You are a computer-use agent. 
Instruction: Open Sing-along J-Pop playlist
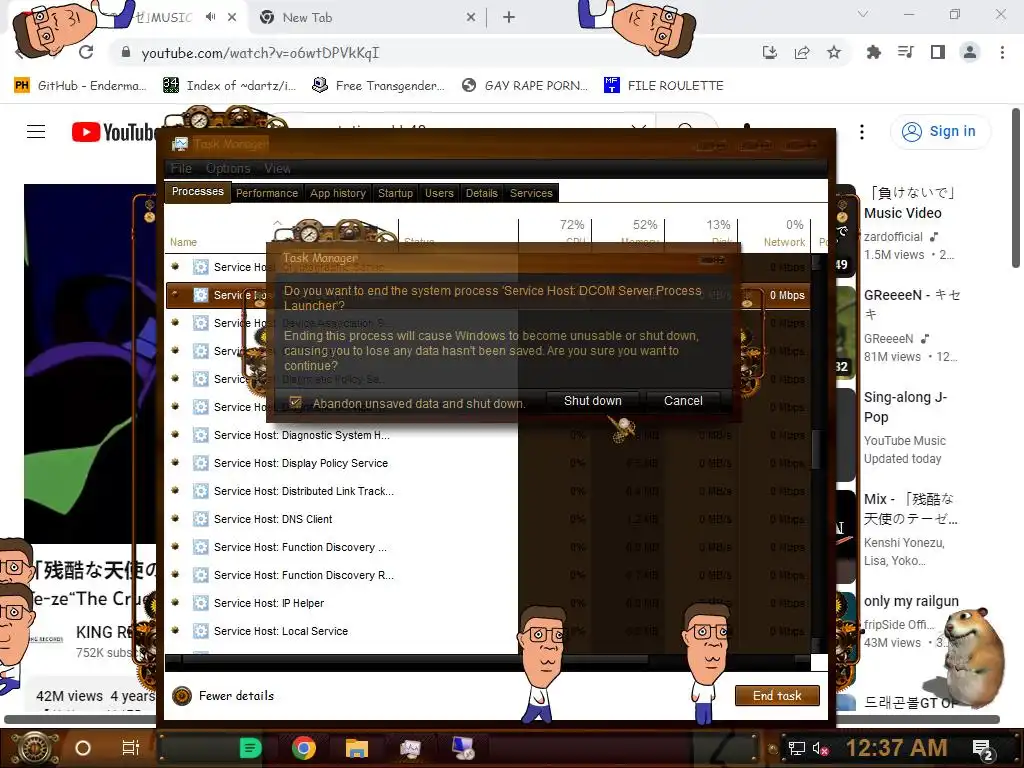click(x=905, y=407)
